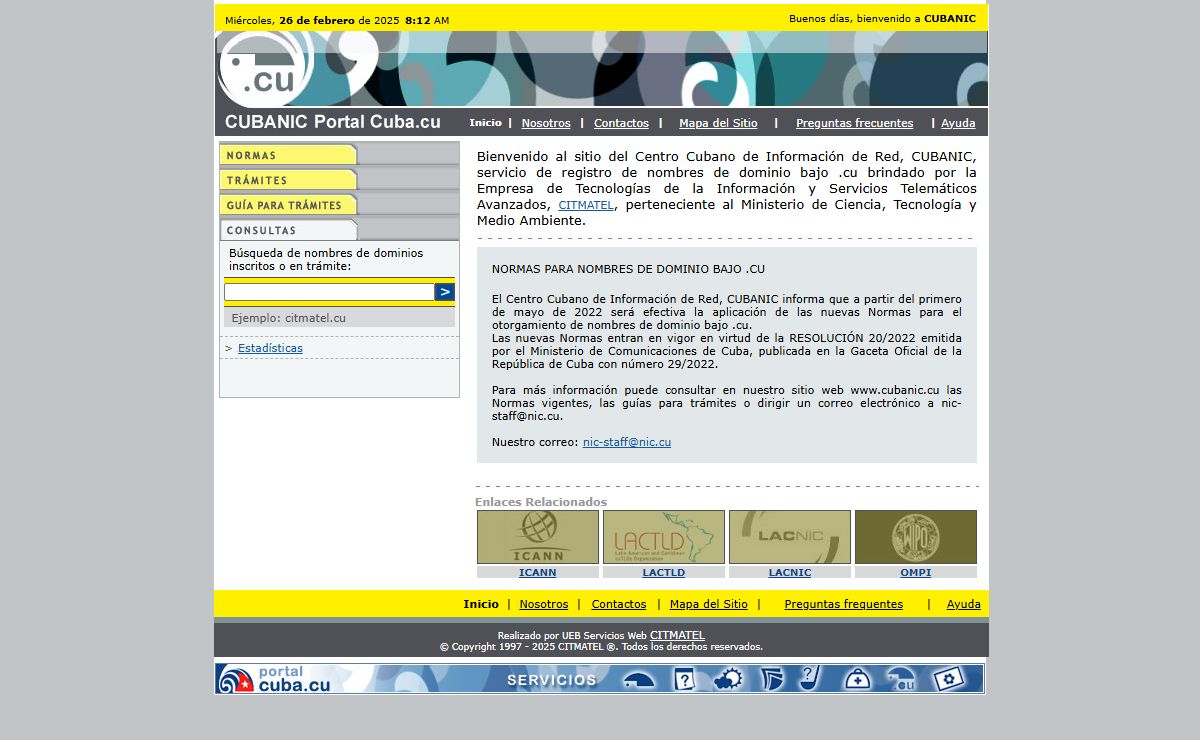Open Preguntas frecuentes in top navigation
This screenshot has width=1200, height=740.
pyautogui.click(x=854, y=123)
